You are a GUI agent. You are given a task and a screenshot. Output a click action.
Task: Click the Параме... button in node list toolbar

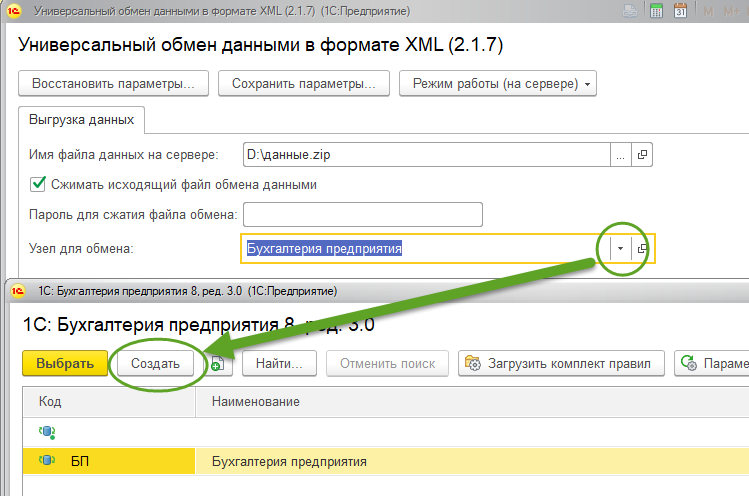(x=712, y=364)
